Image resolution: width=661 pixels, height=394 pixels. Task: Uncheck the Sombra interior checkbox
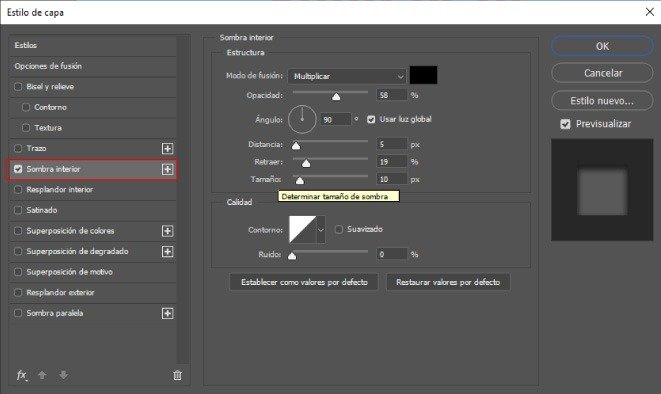click(18, 169)
